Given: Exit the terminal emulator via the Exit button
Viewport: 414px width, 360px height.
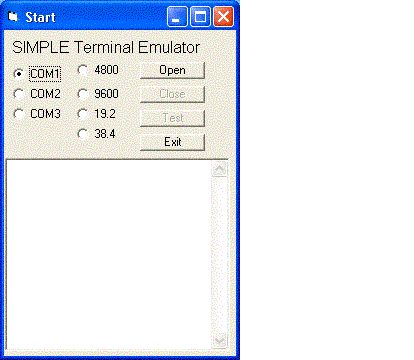Looking at the screenshot, I should coord(172,142).
